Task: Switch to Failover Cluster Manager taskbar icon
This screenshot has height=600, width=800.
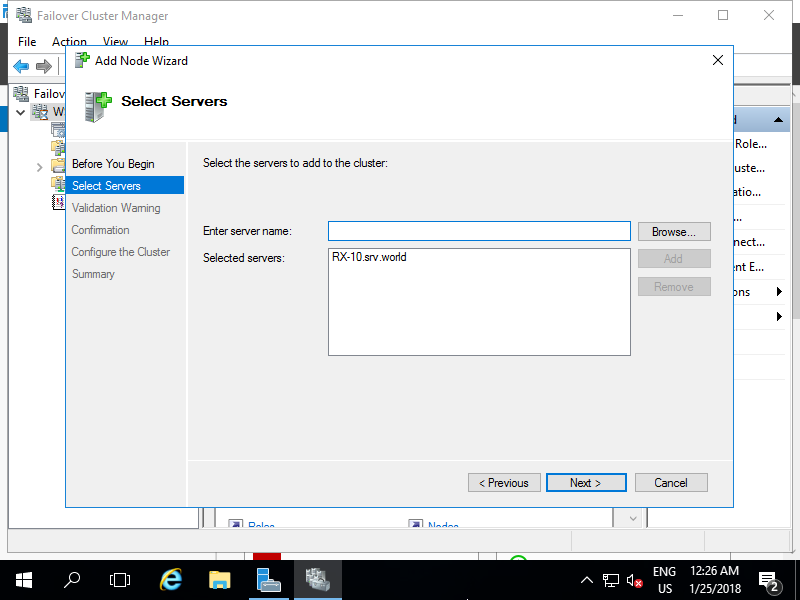Action: (x=318, y=580)
